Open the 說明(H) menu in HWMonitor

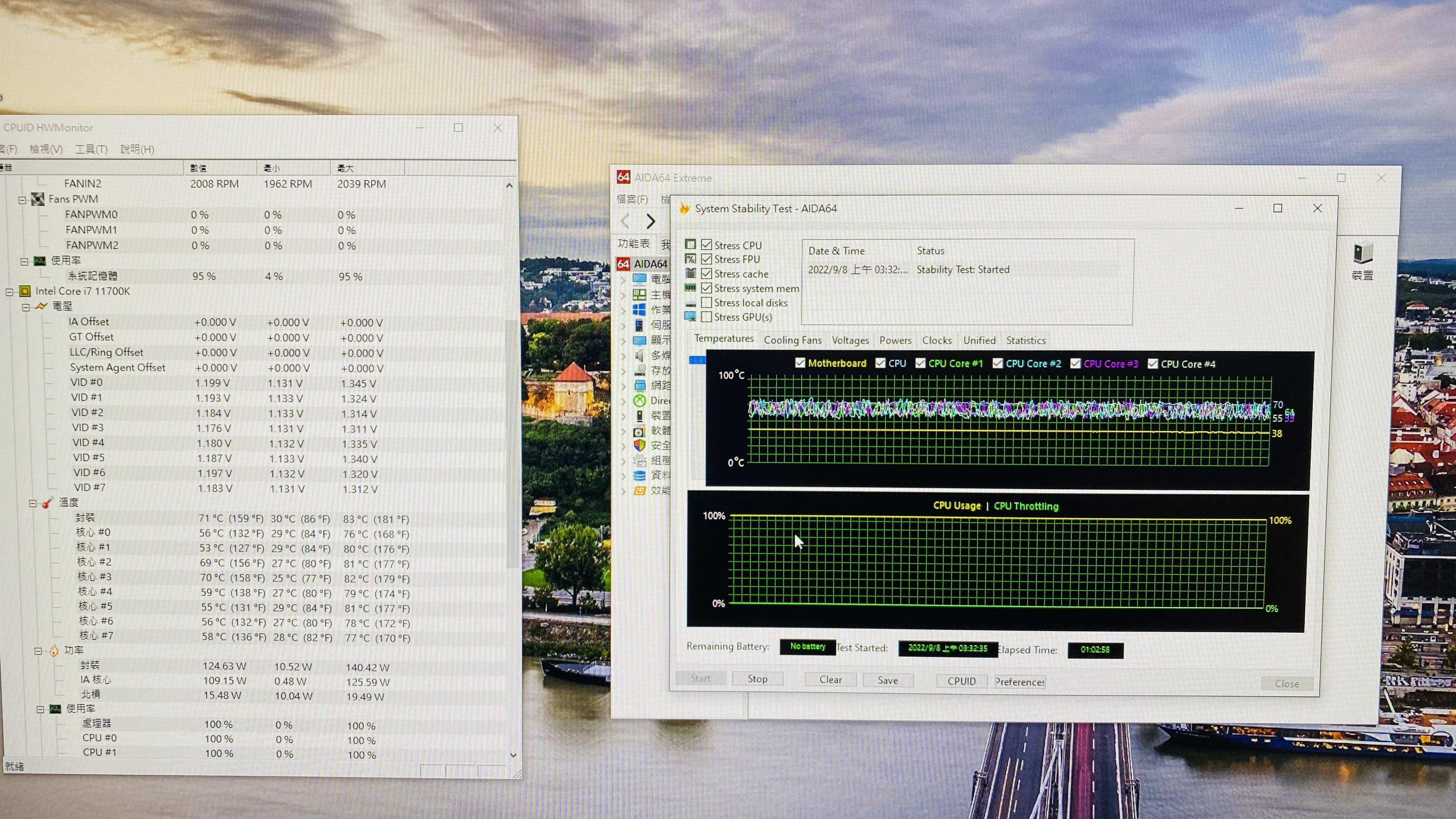tap(137, 149)
